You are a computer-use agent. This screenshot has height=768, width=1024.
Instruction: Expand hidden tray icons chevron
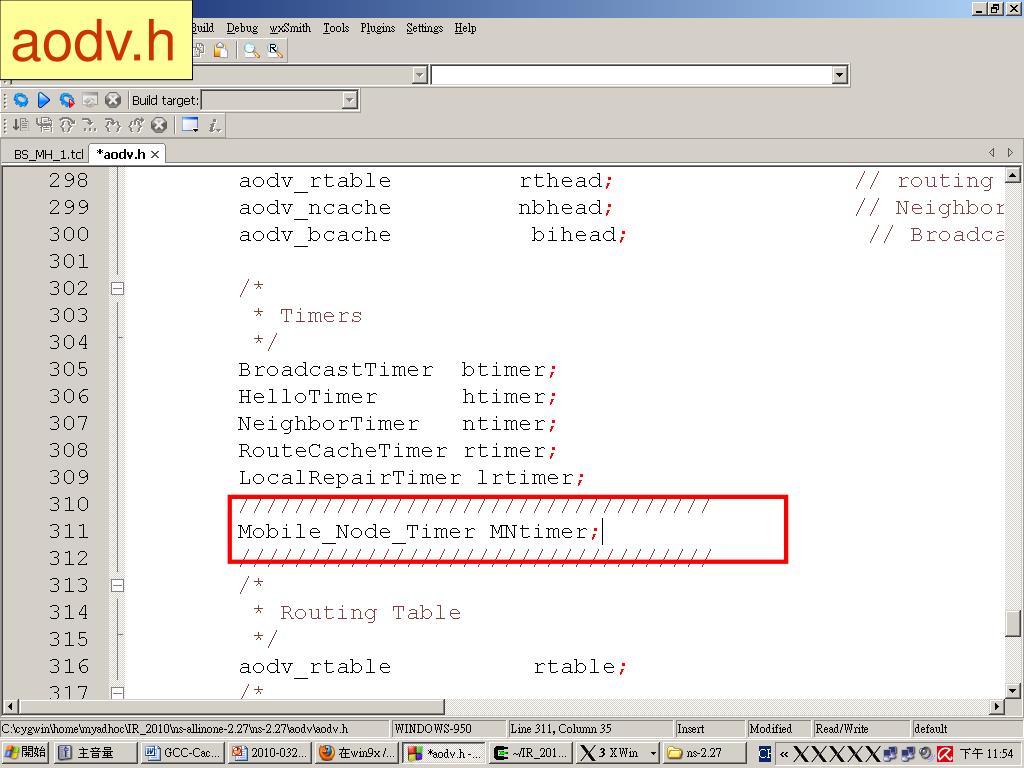pos(783,754)
